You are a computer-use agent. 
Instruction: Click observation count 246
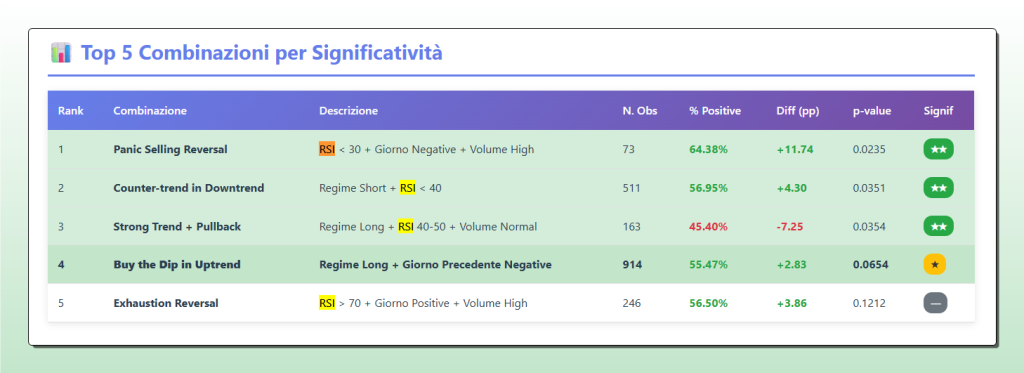pyautogui.click(x=632, y=303)
